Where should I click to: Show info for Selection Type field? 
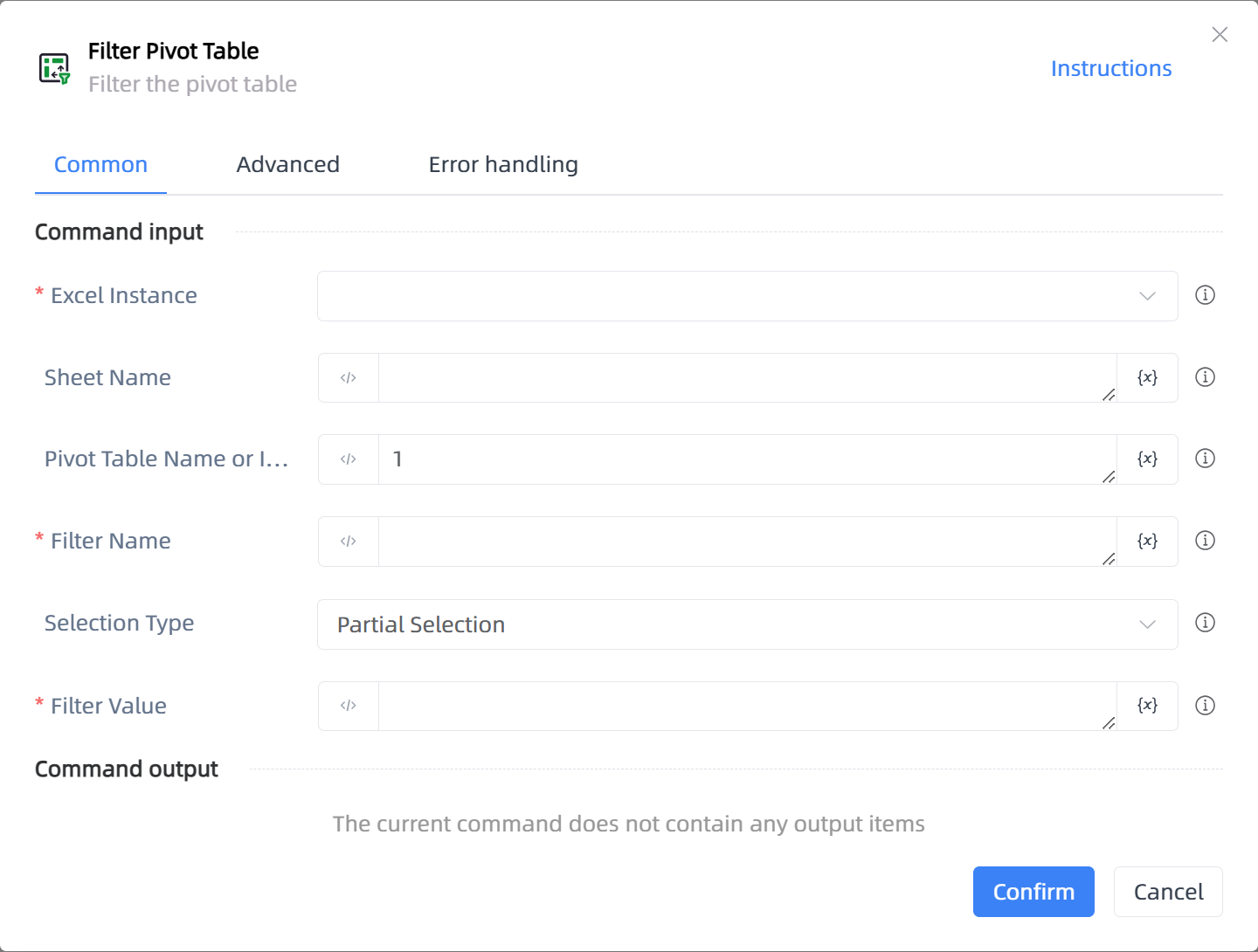[x=1205, y=623]
